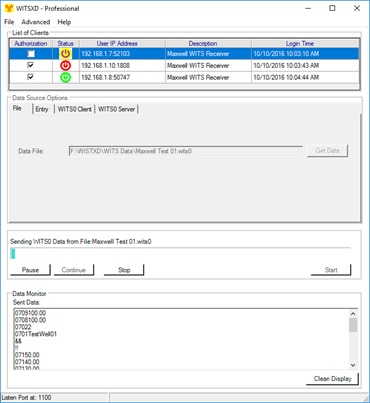This screenshot has width=370, height=403.
Task: Pause the WITS0 data sending
Action: point(30,270)
